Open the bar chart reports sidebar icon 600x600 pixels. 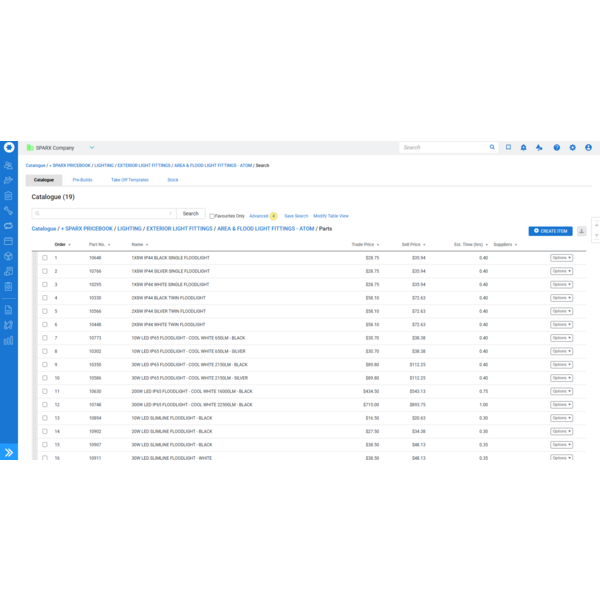[x=9, y=341]
